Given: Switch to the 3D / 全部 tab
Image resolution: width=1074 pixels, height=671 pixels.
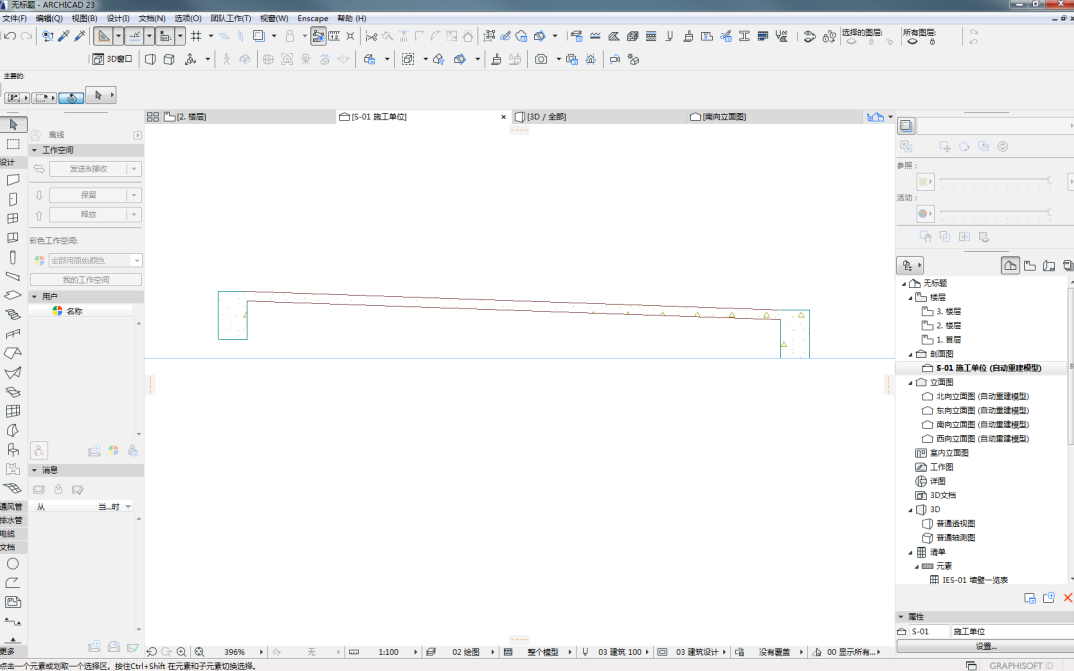Looking at the screenshot, I should 599,117.
